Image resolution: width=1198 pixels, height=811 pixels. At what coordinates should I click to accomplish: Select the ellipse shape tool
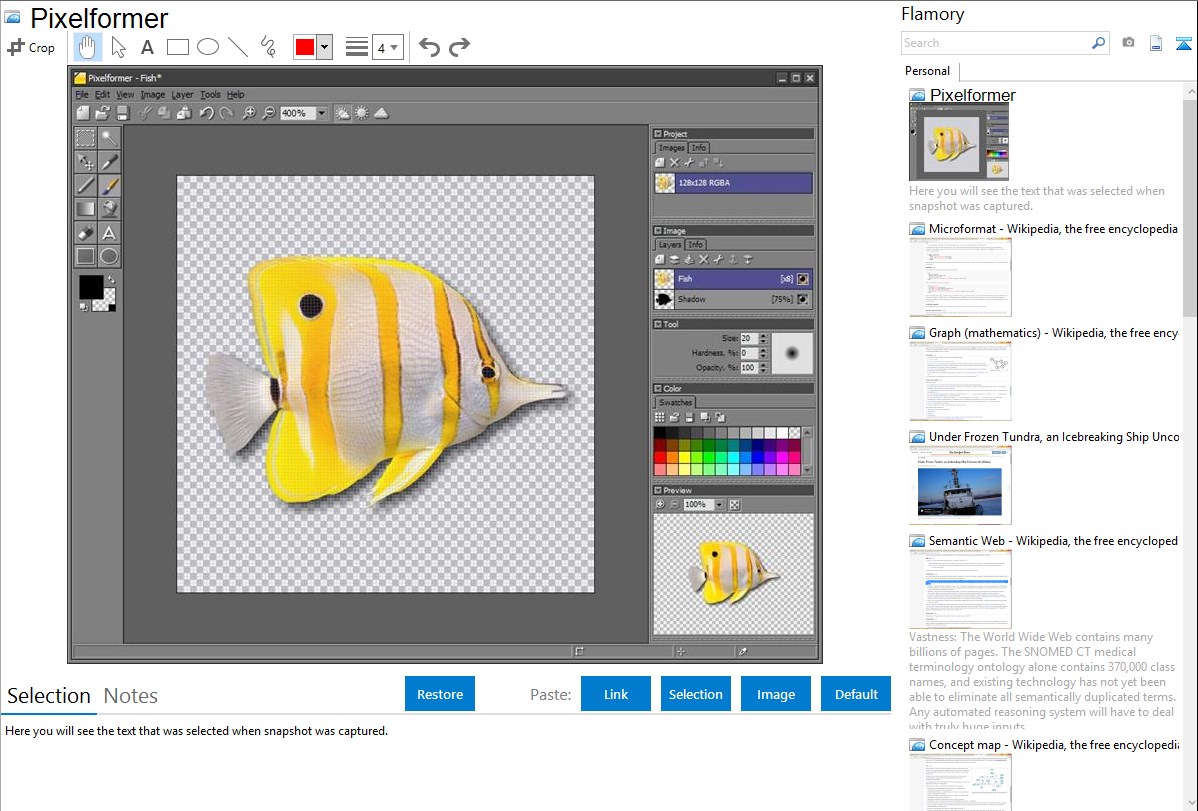tap(208, 47)
